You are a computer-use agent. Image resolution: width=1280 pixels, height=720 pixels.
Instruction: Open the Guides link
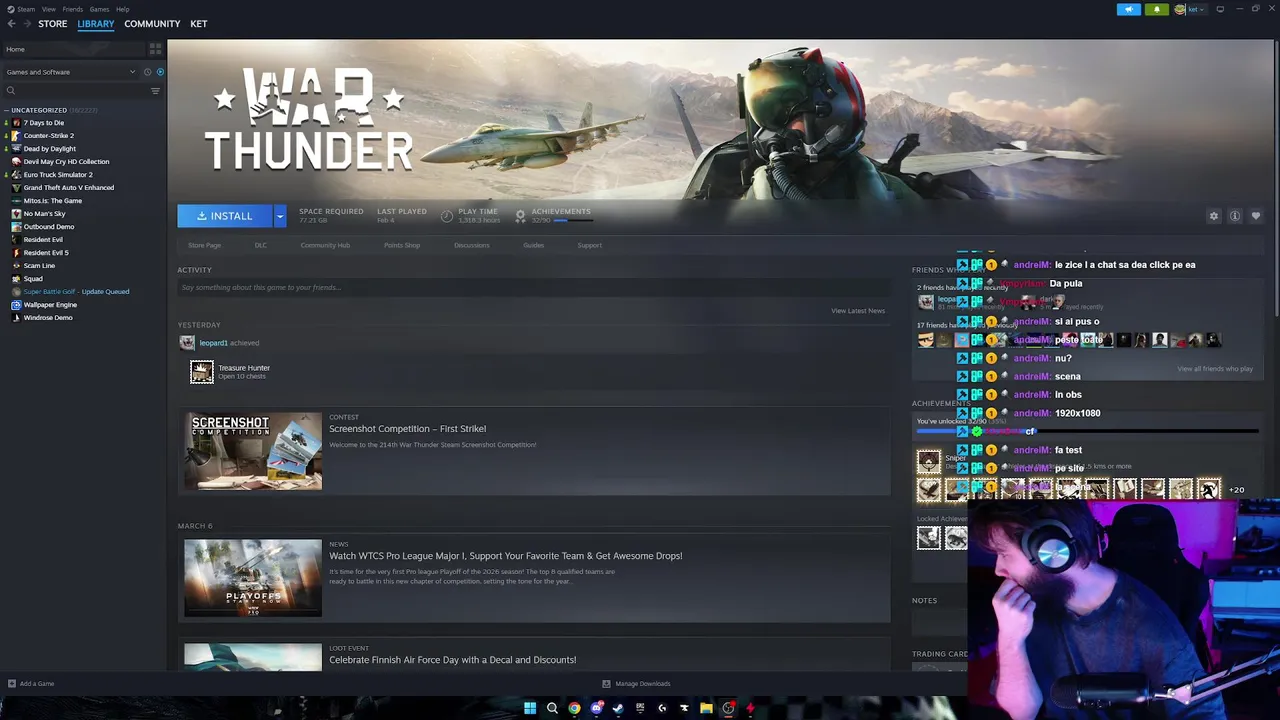pos(533,245)
